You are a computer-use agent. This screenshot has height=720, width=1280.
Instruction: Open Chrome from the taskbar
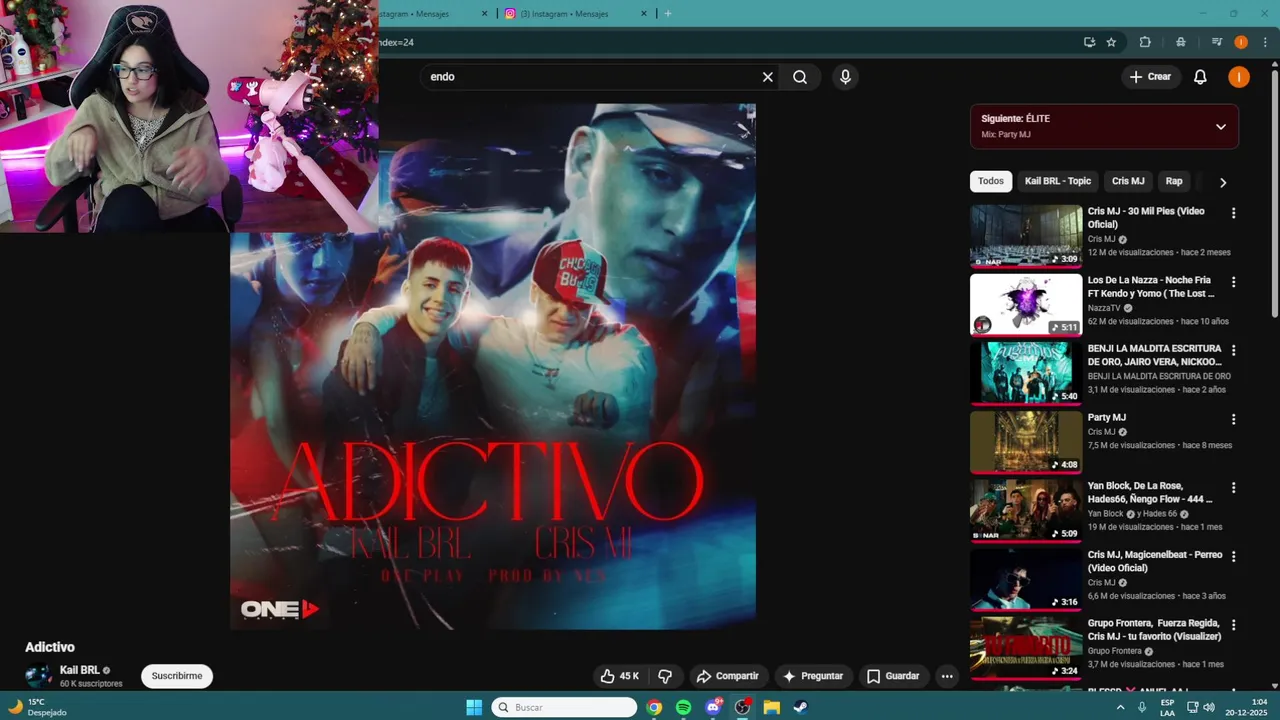tap(654, 707)
